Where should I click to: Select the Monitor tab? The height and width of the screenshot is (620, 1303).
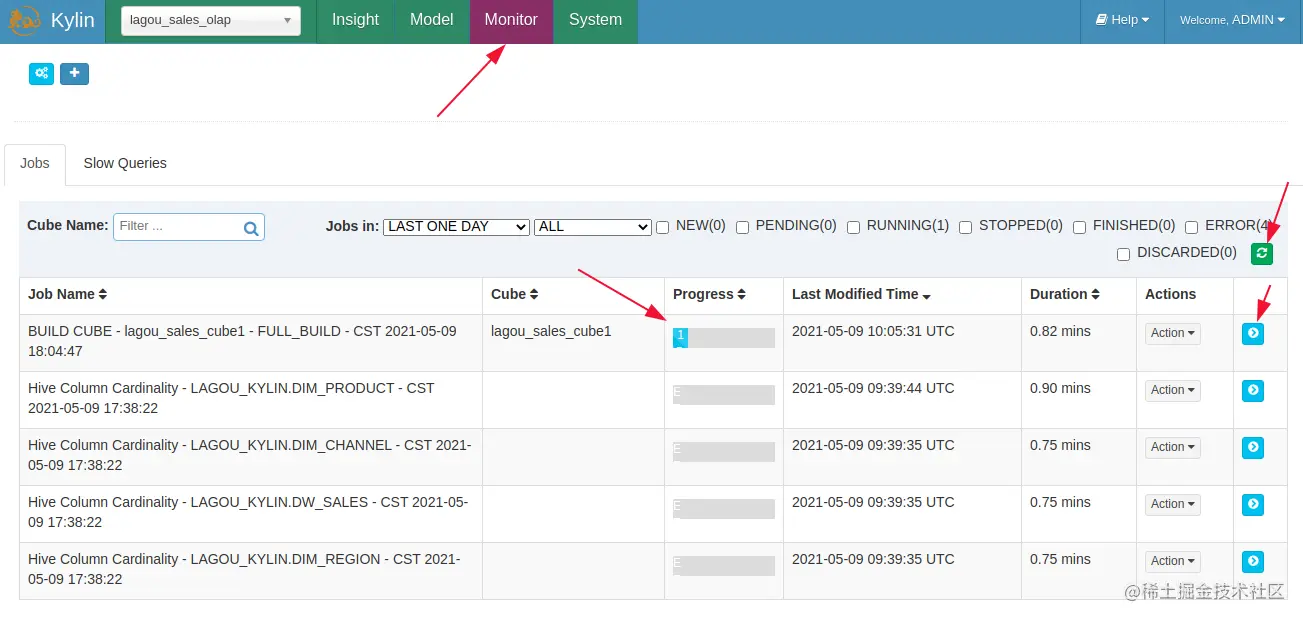tap(511, 20)
